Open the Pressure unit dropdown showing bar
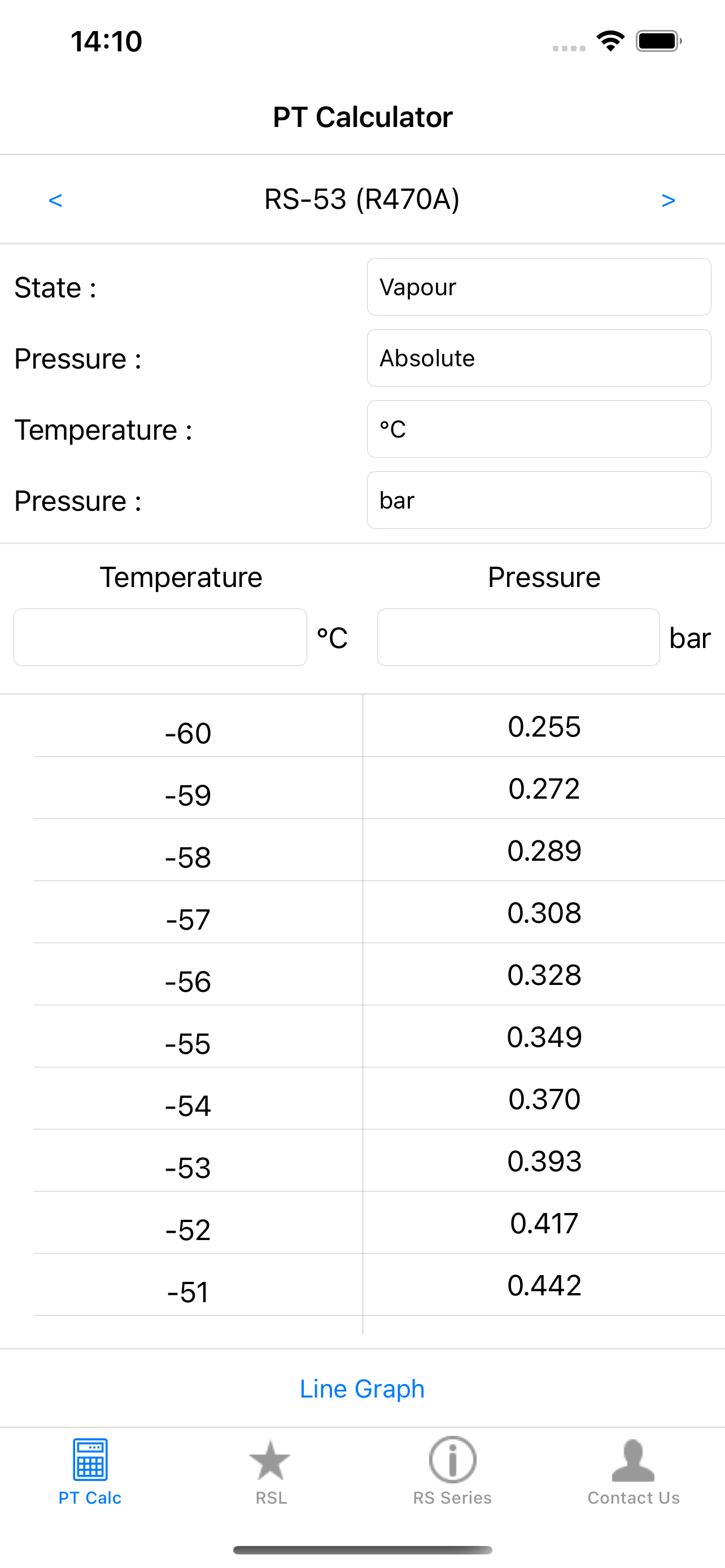725x1568 pixels. click(539, 500)
